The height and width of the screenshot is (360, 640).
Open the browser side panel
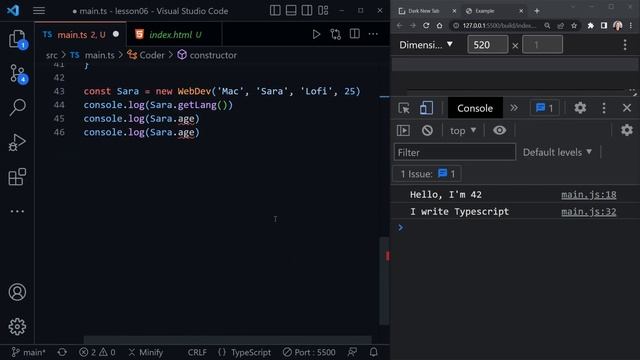pos(604,25)
